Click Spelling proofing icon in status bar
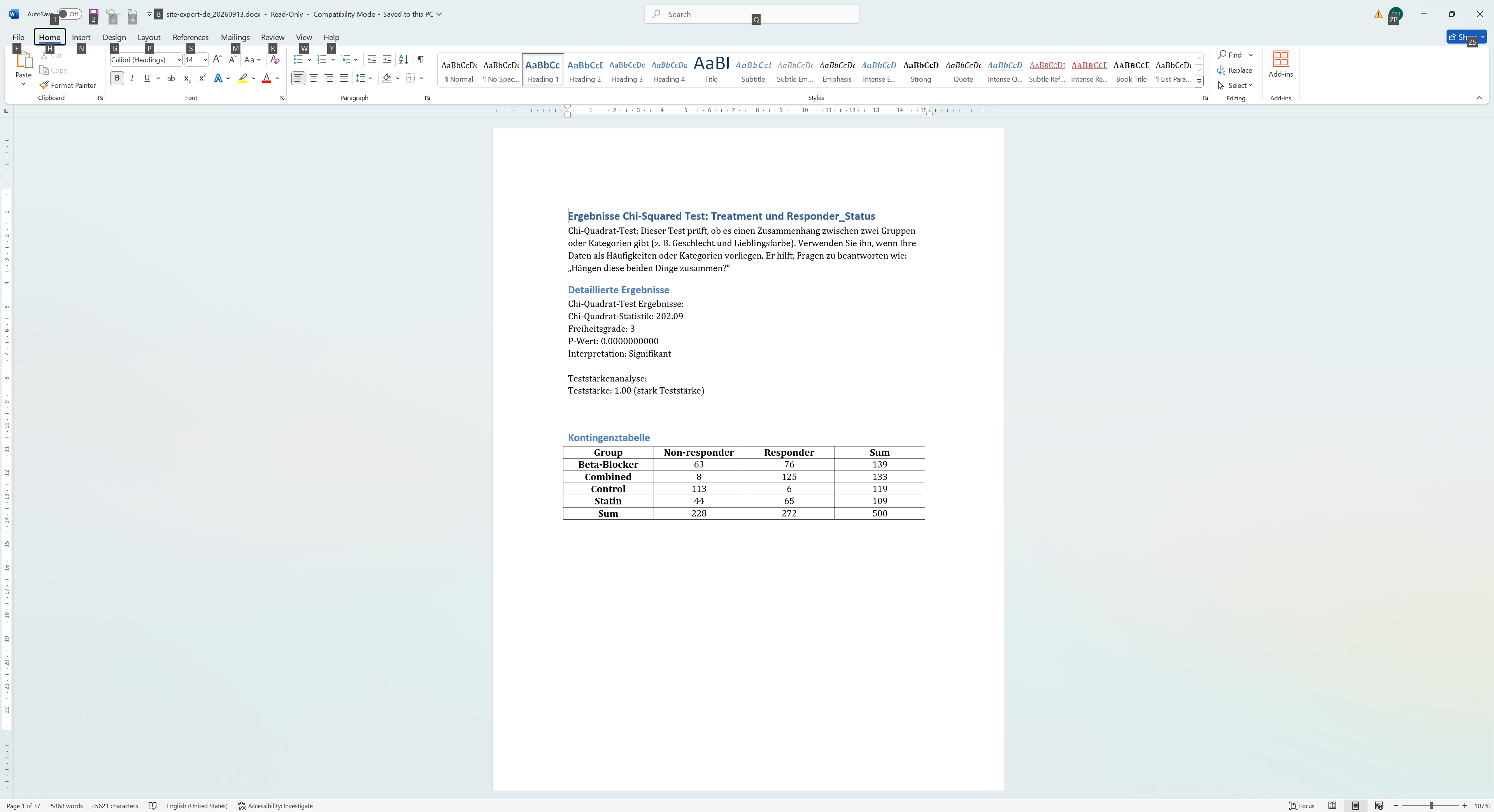1494x812 pixels. pyautogui.click(x=153, y=806)
